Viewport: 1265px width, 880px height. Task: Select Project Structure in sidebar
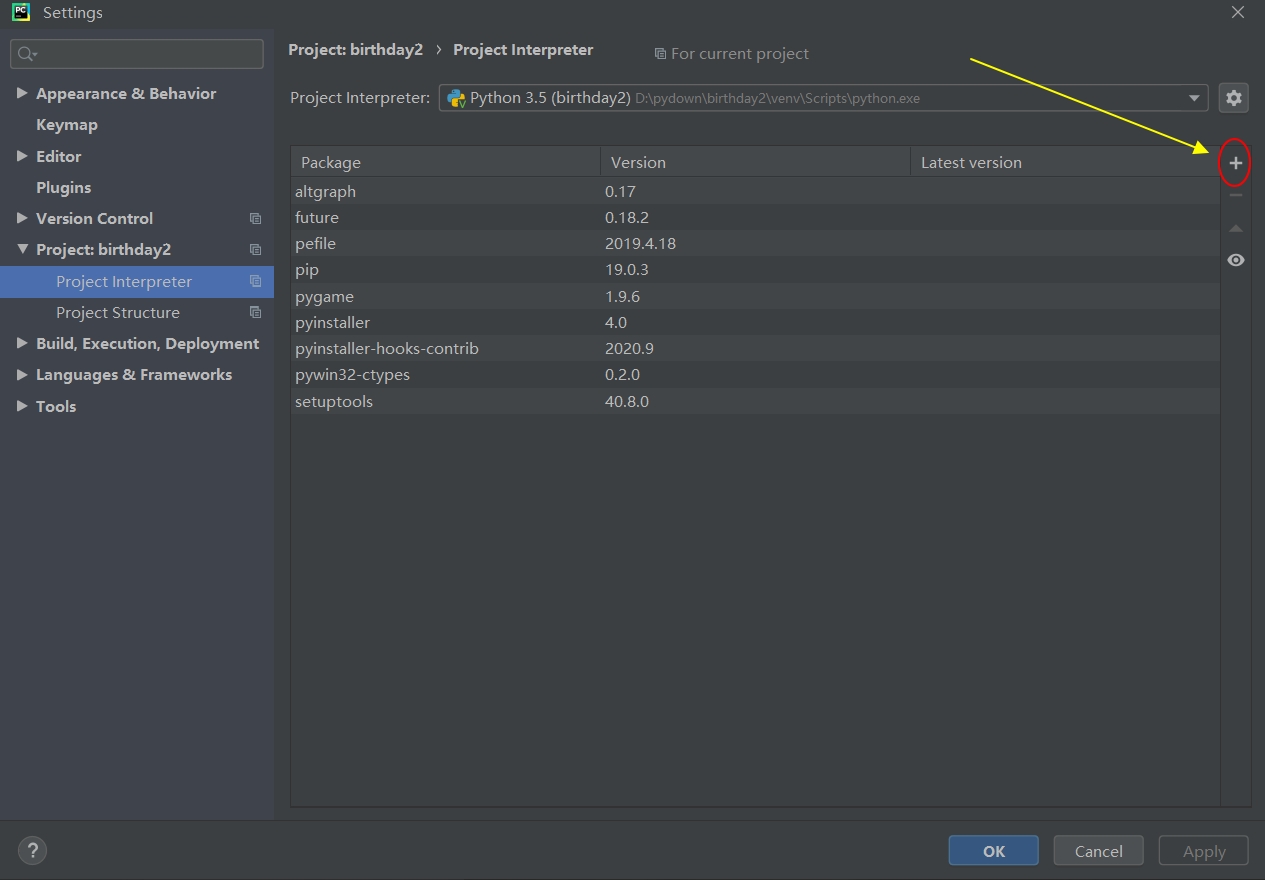coord(118,313)
